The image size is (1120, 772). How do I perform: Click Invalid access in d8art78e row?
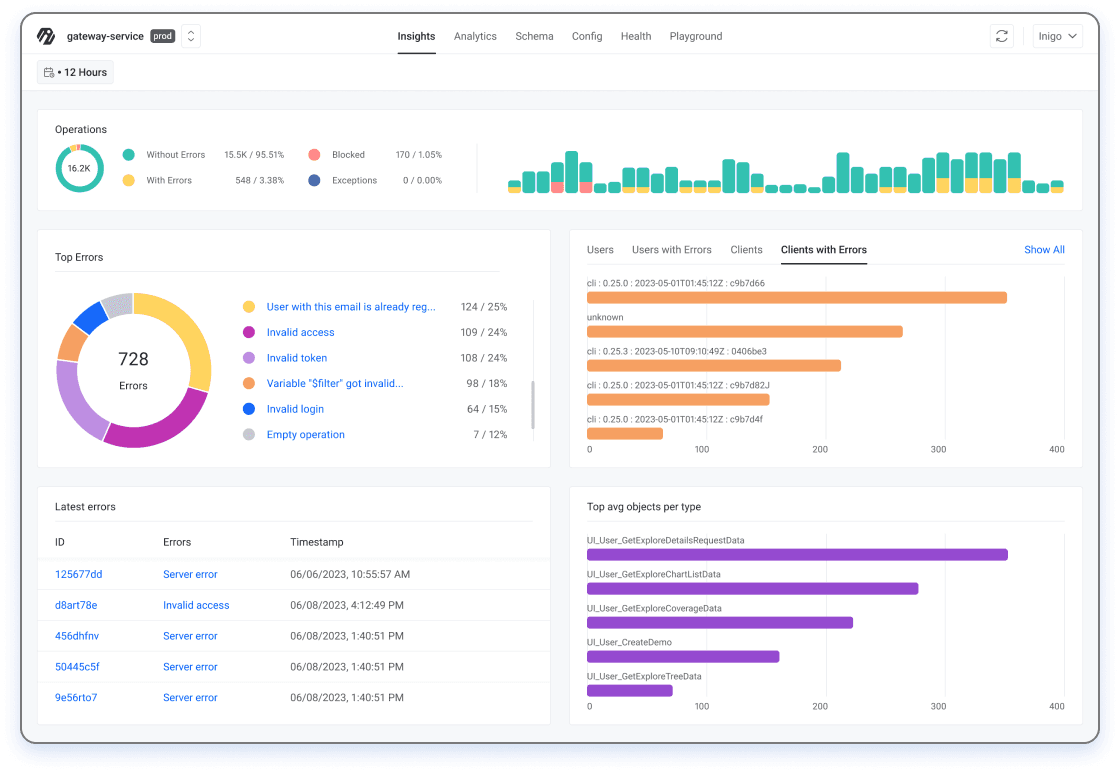pyautogui.click(x=196, y=606)
